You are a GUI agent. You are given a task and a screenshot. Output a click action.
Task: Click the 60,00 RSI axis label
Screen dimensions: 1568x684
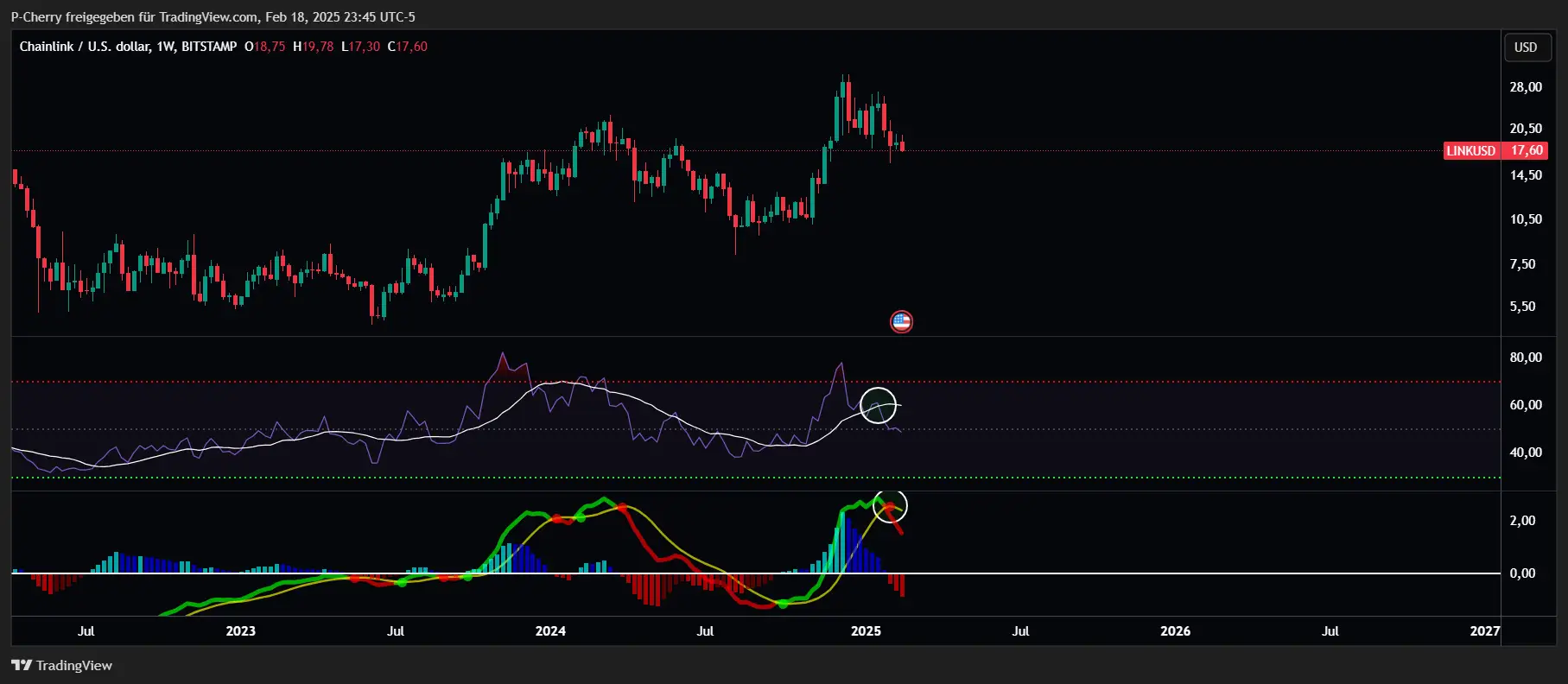click(x=1526, y=405)
